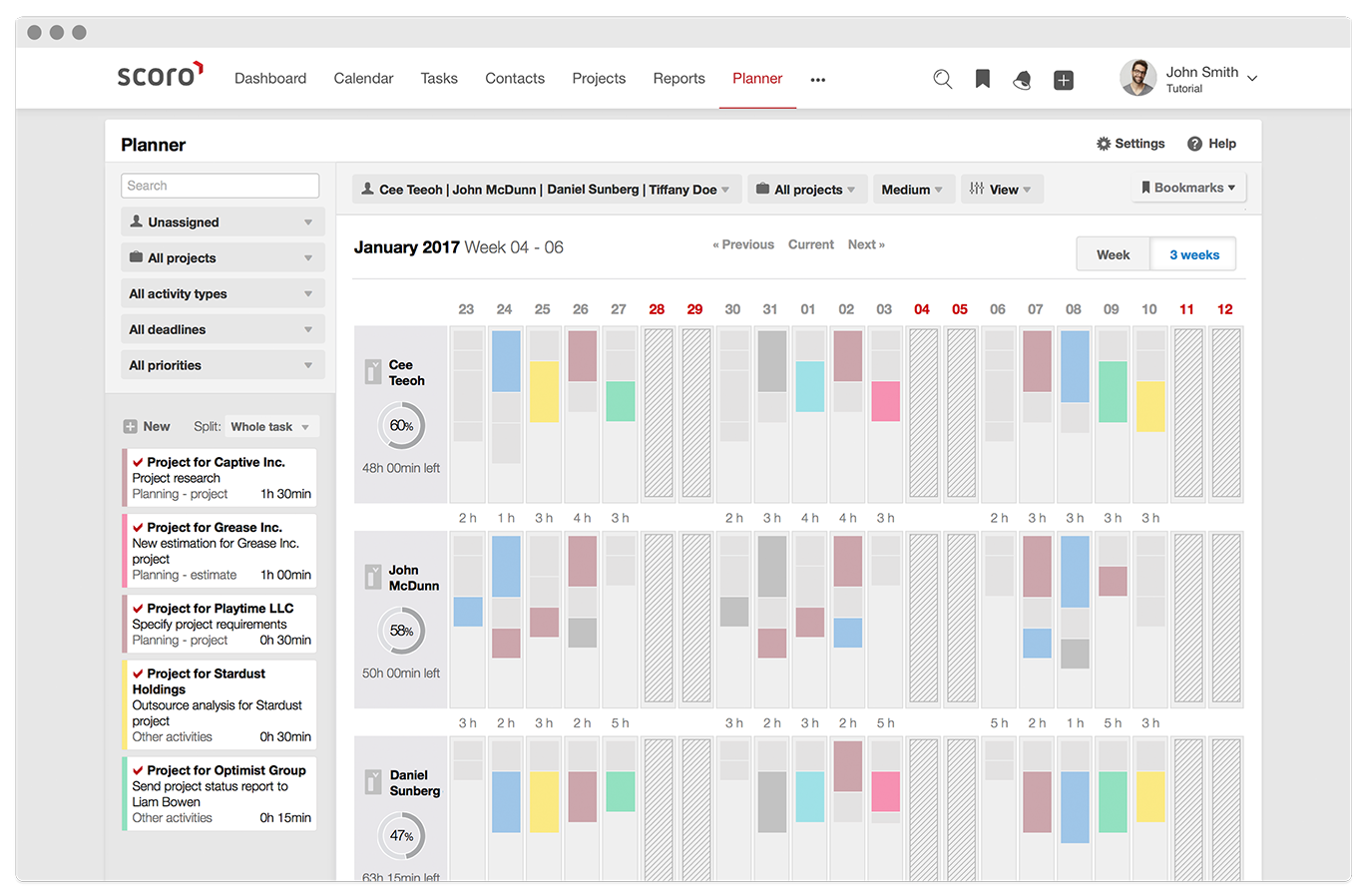
Task: Open the Project for Captive Inc. task card
Action: [220, 478]
